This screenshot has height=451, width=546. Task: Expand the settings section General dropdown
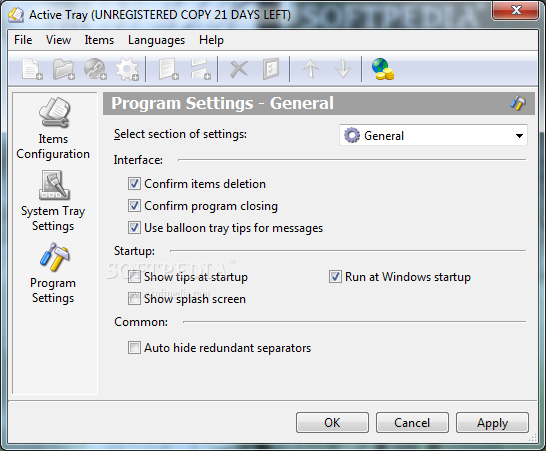[x=433, y=135]
